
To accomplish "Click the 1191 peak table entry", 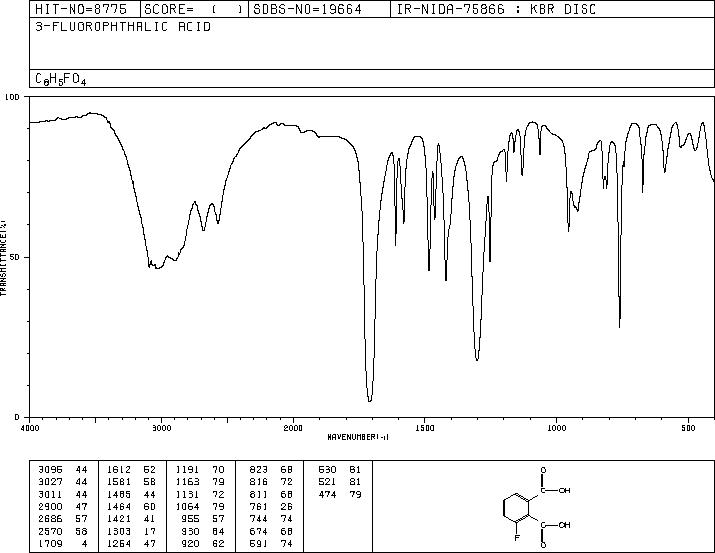I will (x=200, y=470).
